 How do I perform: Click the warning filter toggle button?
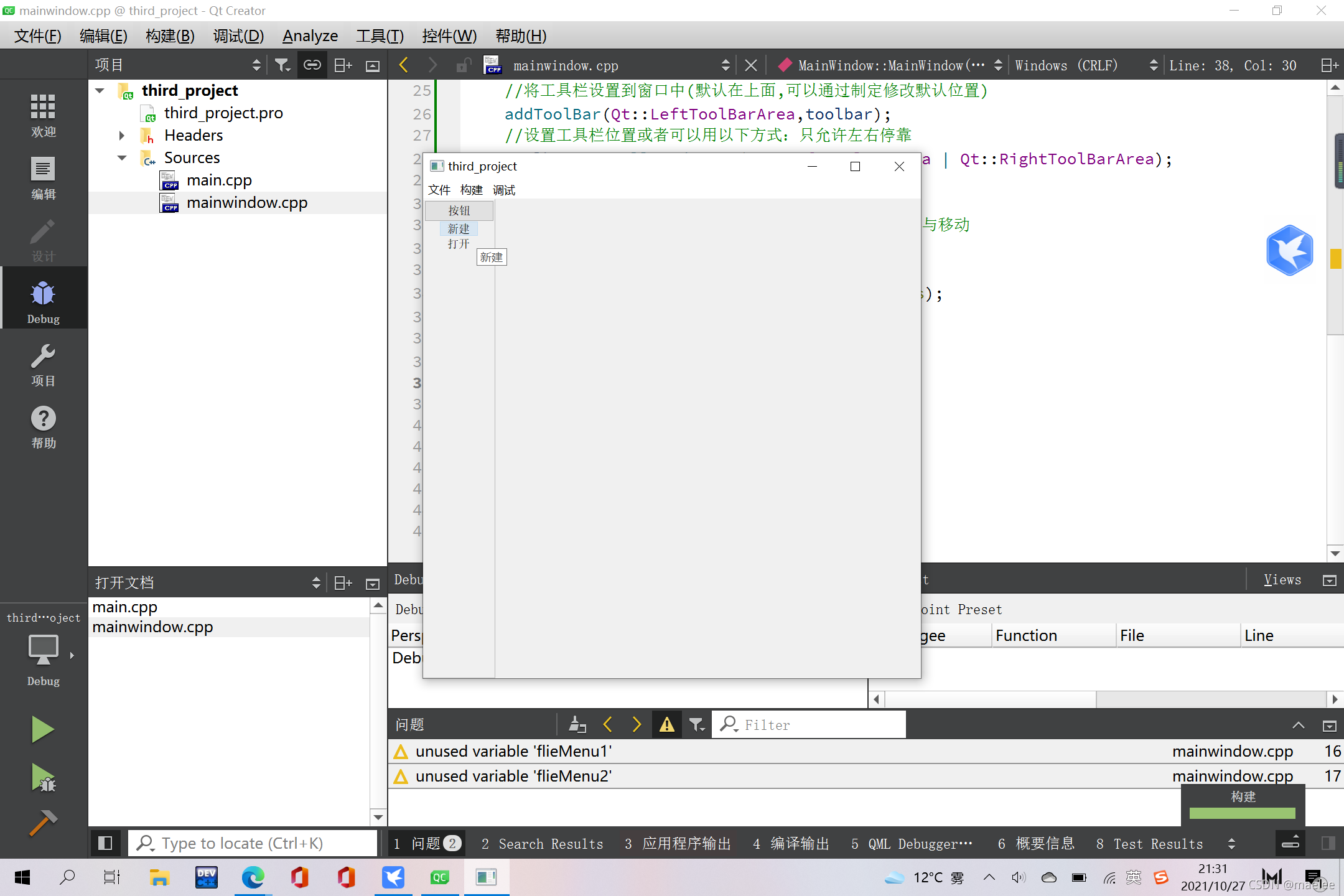(666, 724)
